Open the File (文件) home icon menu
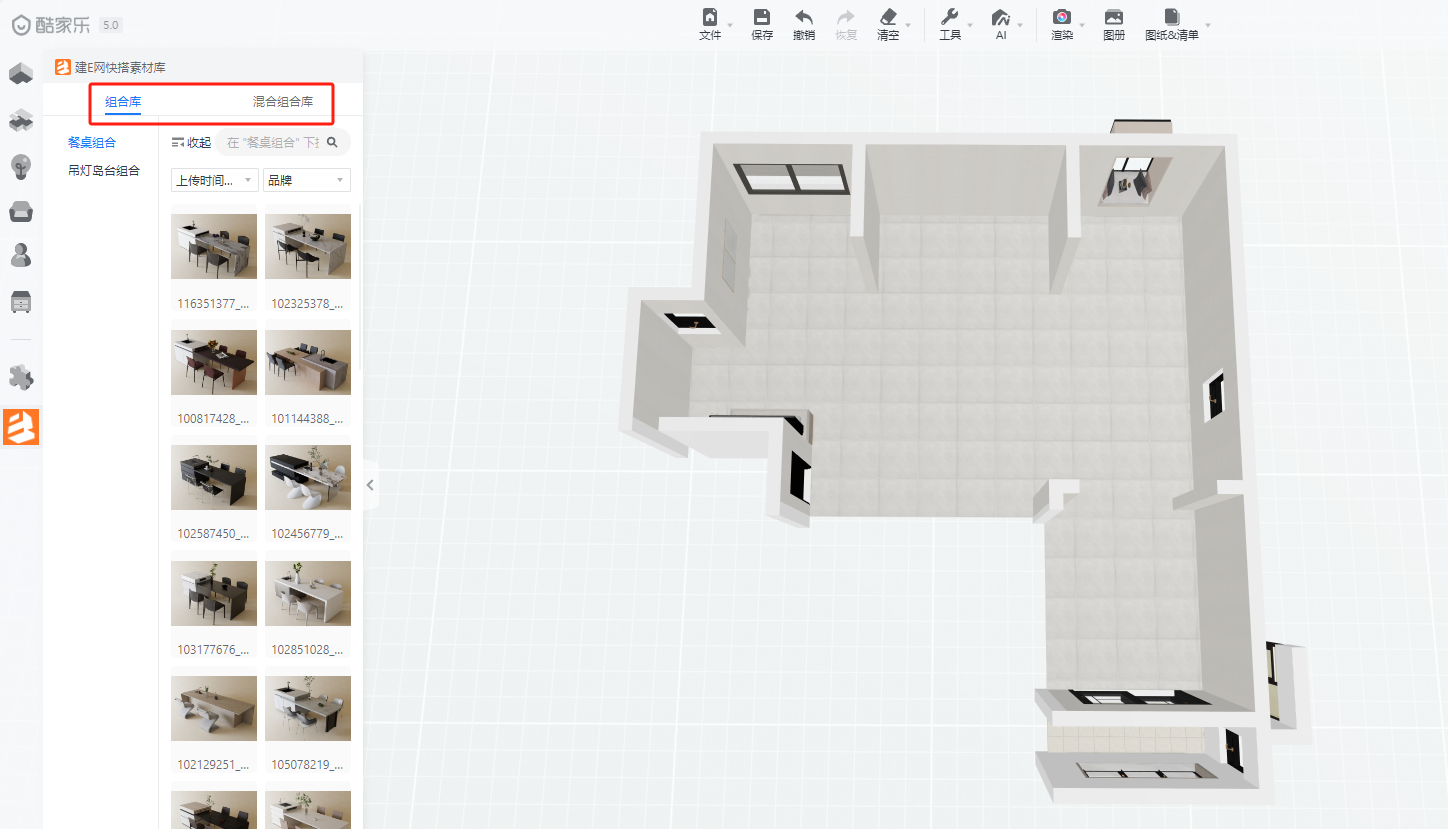 710,18
